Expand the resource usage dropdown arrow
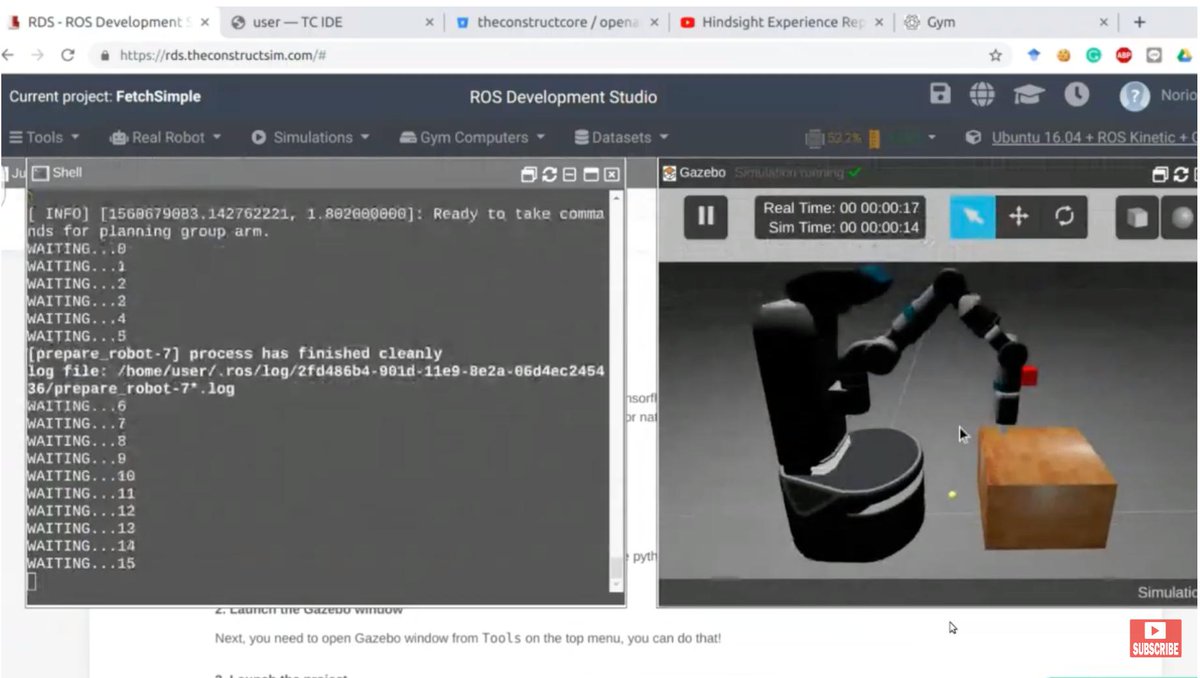1200x678 pixels. click(x=932, y=138)
